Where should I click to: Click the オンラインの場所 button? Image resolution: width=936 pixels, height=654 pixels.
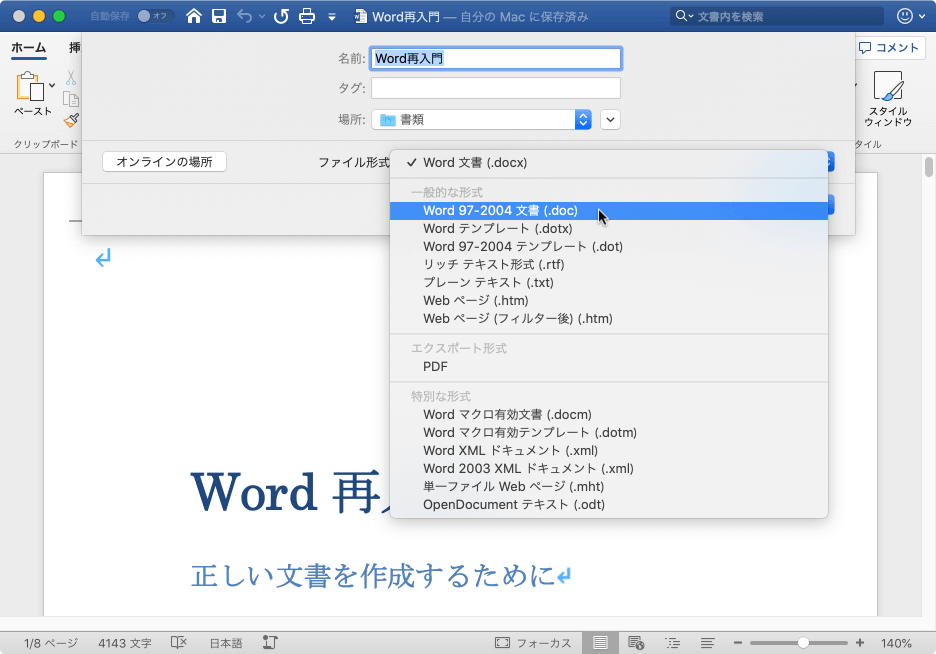pos(164,162)
